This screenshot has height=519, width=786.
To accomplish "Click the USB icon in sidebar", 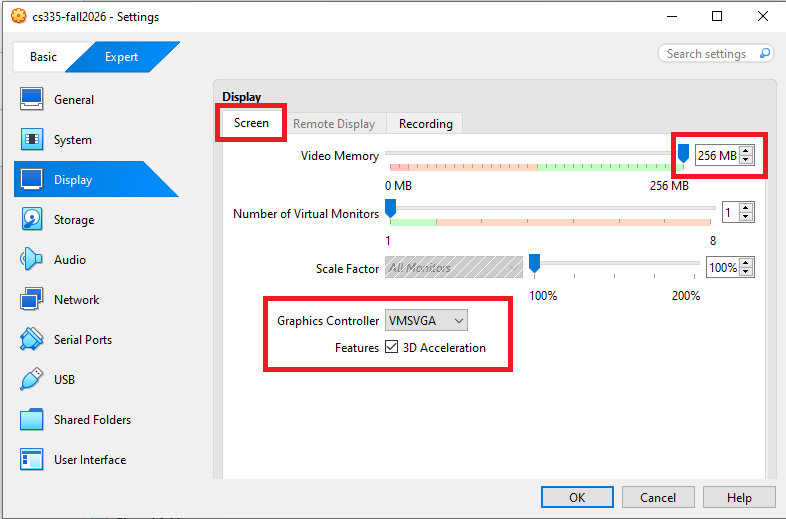I will point(32,380).
